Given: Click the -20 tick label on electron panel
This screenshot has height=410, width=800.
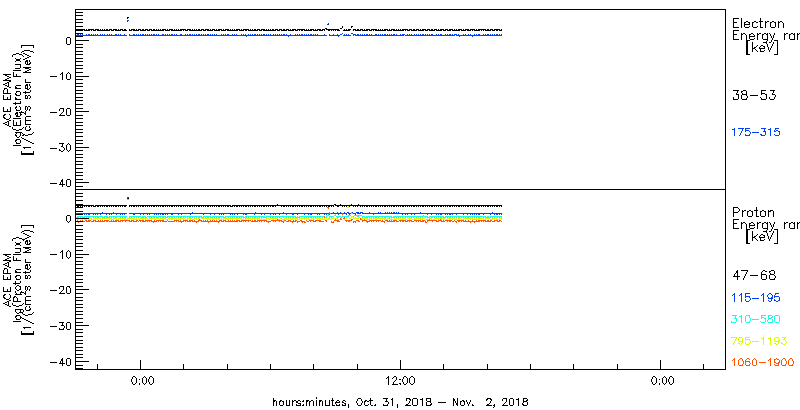Looking at the screenshot, I should [x=62, y=112].
